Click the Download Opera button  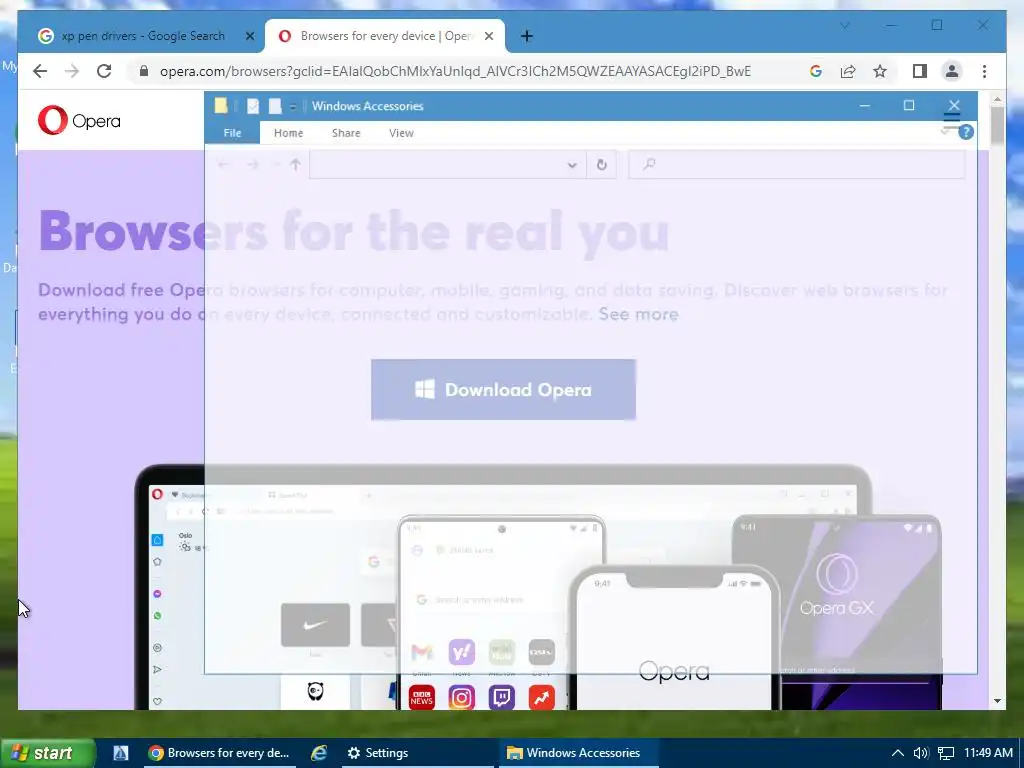coord(503,390)
